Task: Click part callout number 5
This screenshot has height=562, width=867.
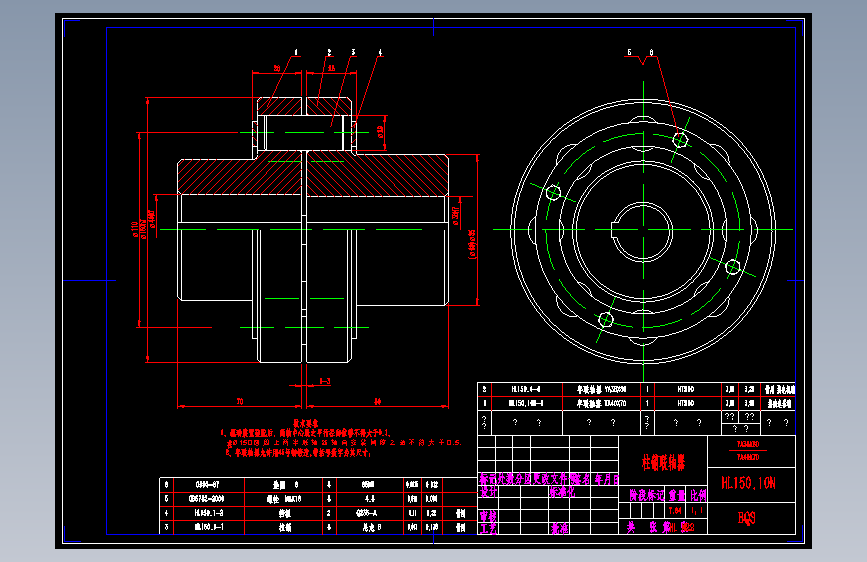Action: pyautogui.click(x=629, y=53)
